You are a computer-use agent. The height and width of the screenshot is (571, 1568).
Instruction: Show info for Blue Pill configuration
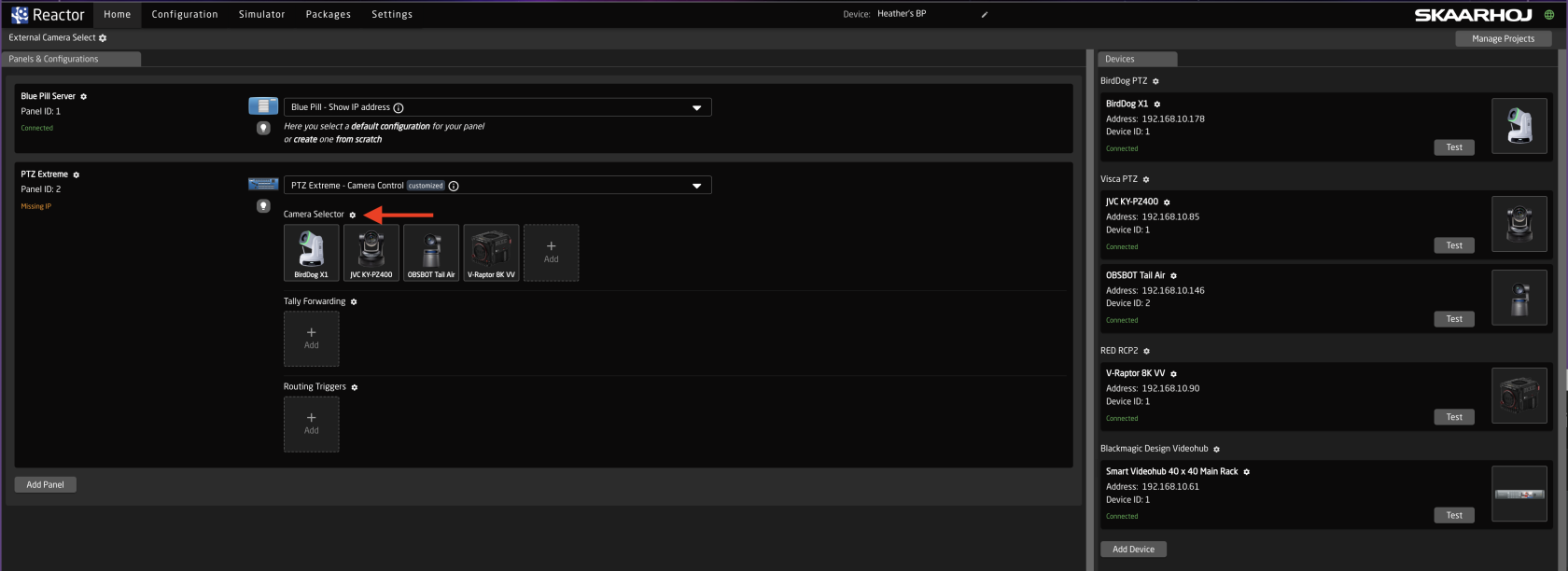[x=399, y=108]
